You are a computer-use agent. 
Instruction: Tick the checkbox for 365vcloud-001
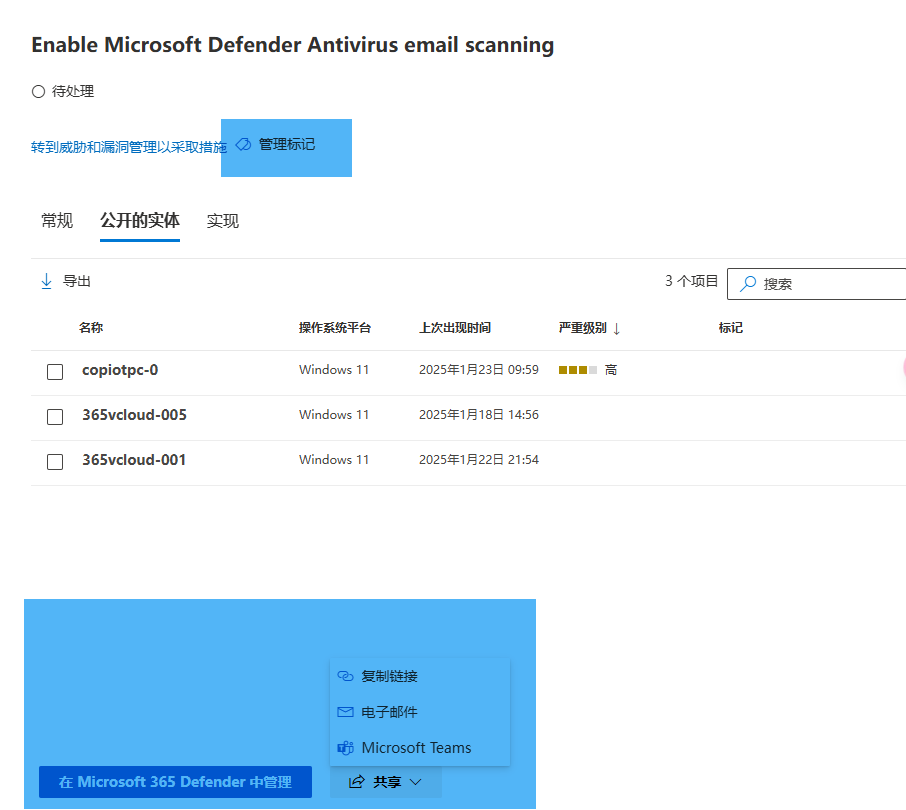(x=55, y=462)
